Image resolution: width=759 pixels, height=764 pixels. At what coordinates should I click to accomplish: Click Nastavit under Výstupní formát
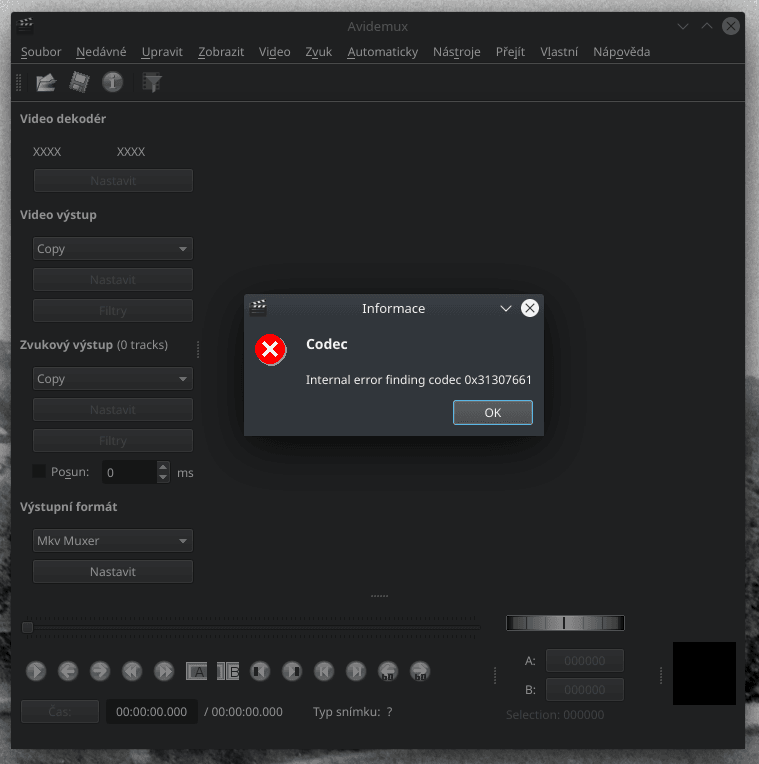(x=113, y=572)
